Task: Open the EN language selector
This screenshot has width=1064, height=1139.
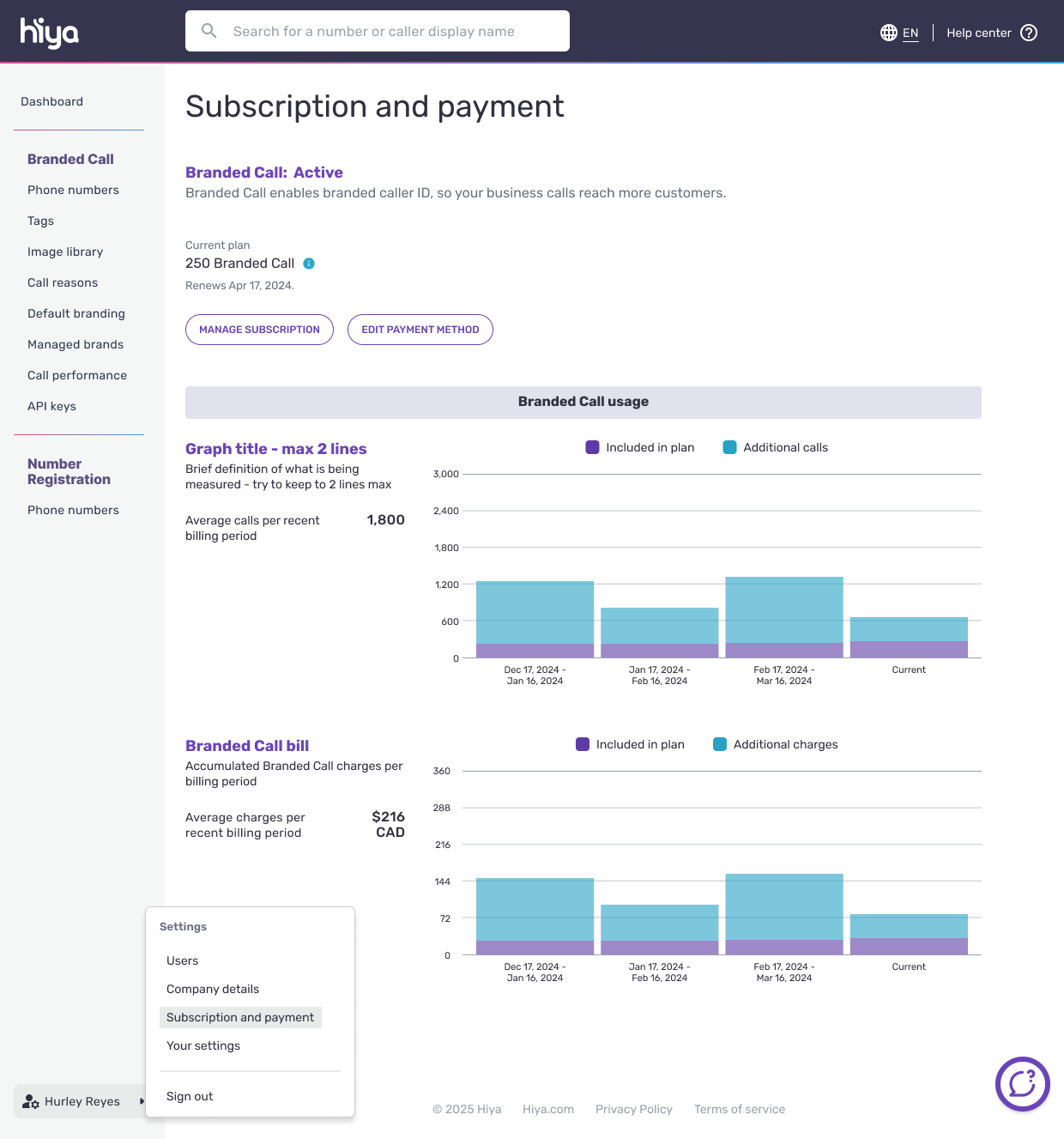Action: point(910,33)
